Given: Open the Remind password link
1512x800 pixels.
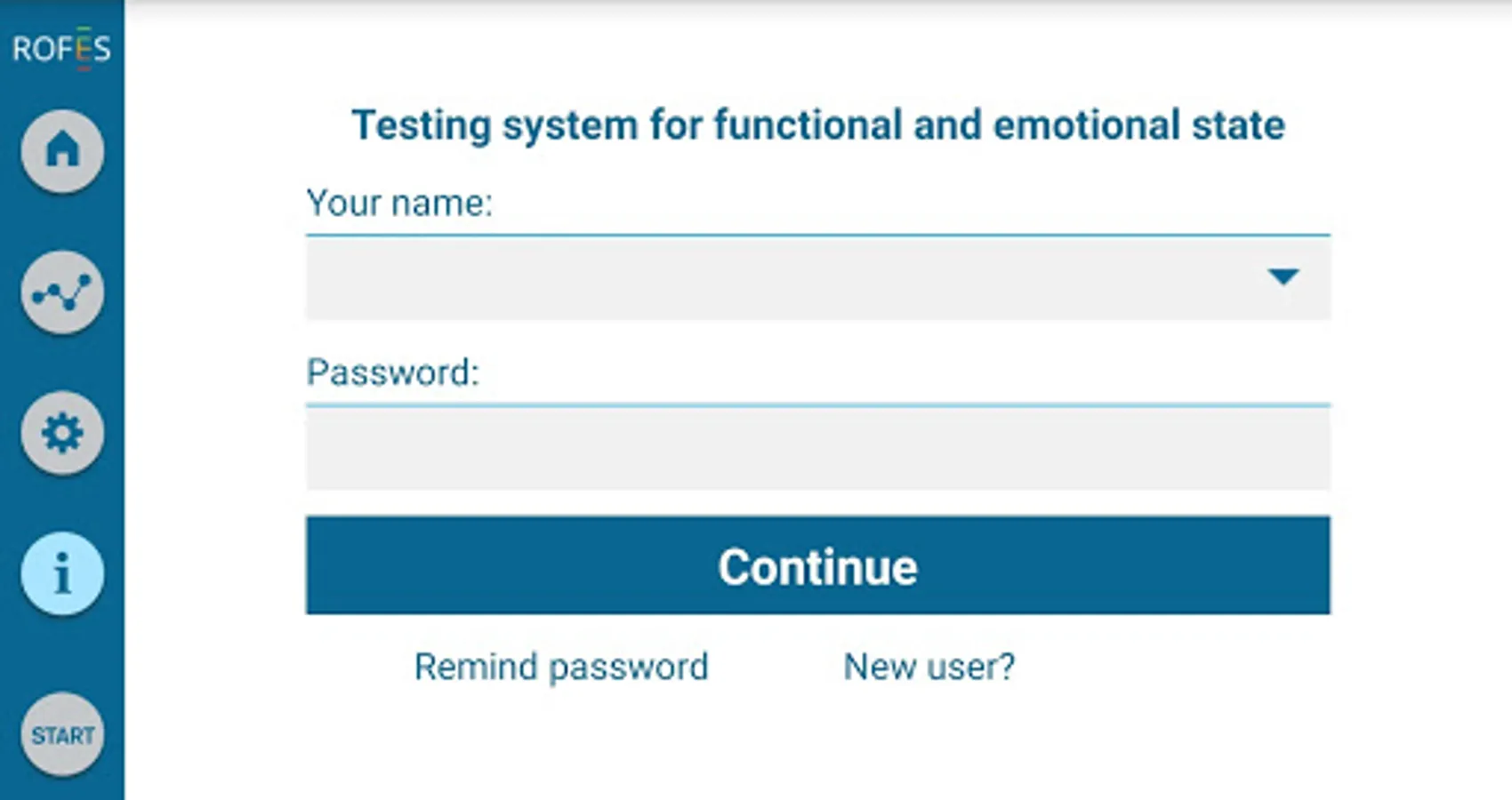Looking at the screenshot, I should click(561, 667).
